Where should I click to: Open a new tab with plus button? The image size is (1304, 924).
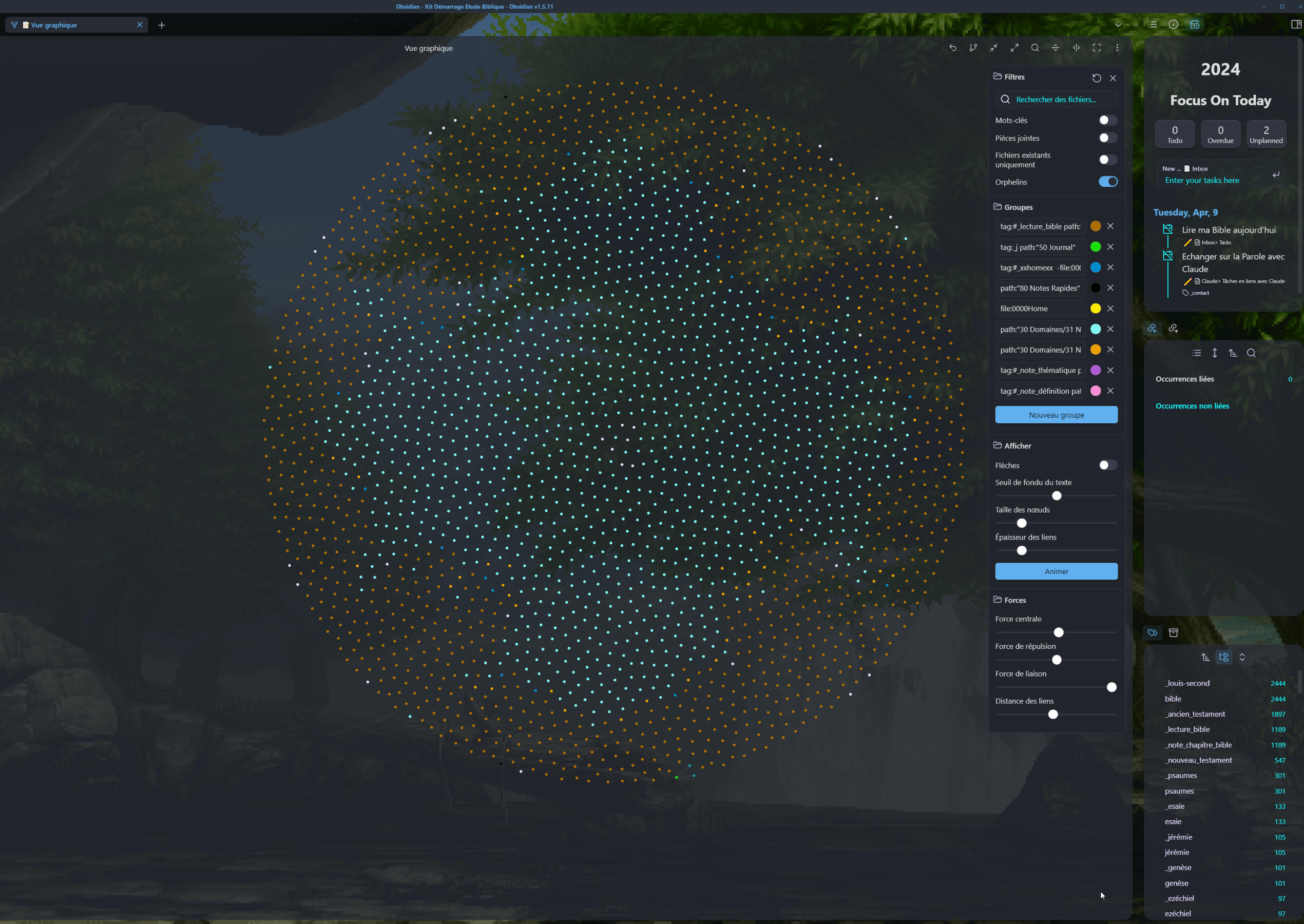pos(162,25)
